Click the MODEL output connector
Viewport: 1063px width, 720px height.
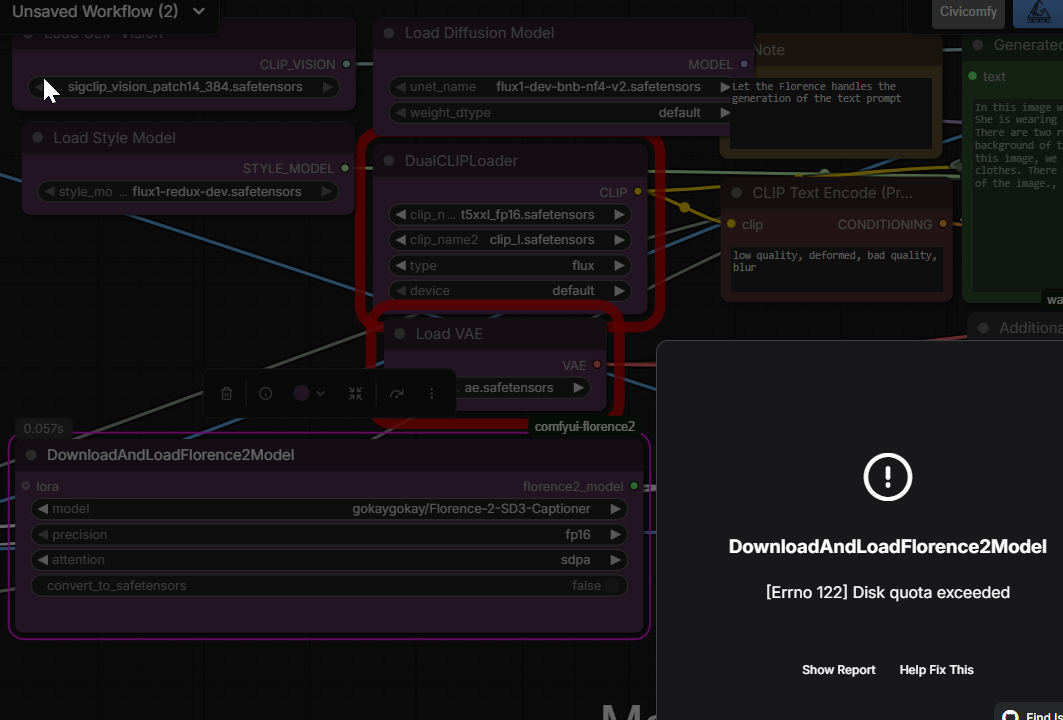point(744,64)
